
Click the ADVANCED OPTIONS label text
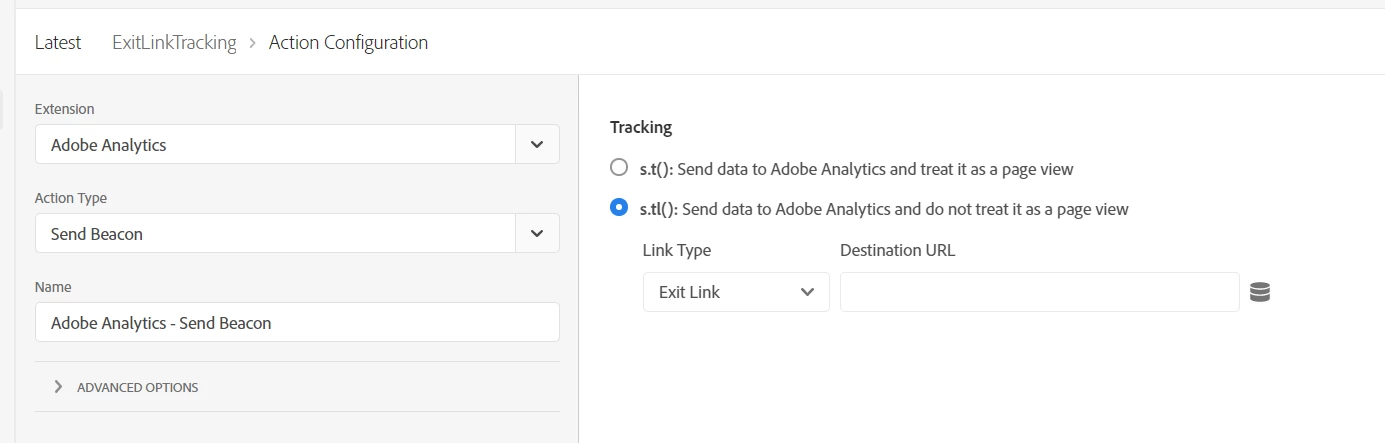[x=138, y=387]
